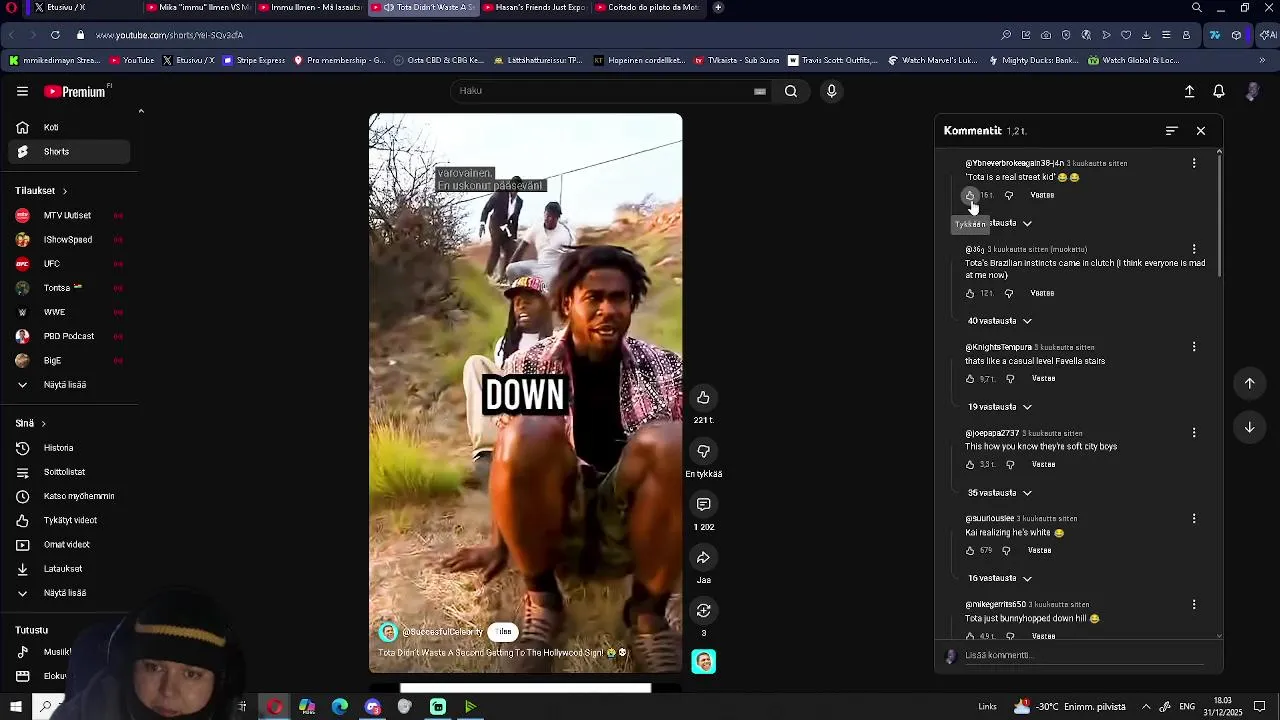Open Historia in the sidebar
This screenshot has width=1280, height=720.
(70, 448)
